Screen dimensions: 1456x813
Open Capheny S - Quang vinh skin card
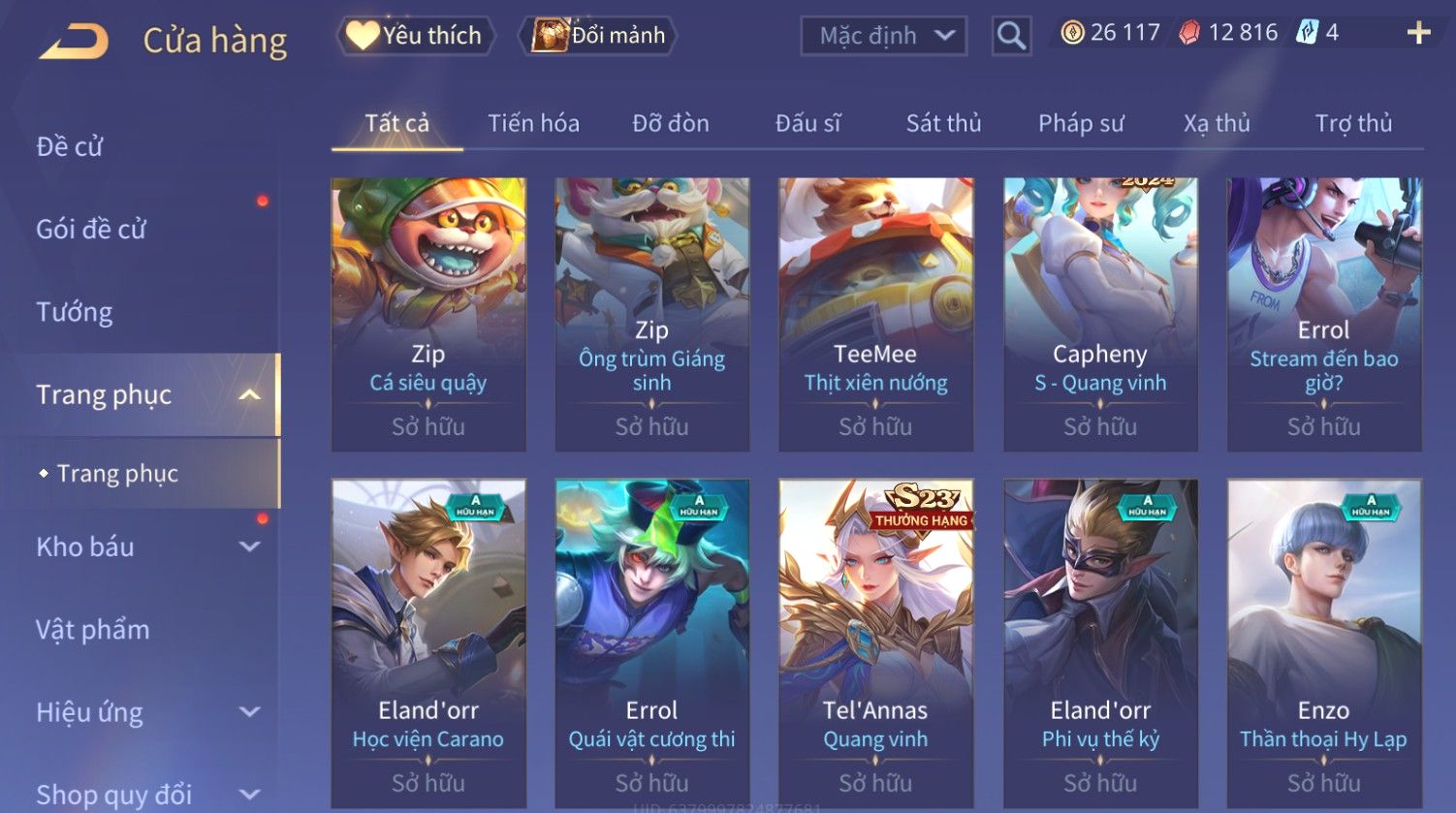pos(1100,314)
